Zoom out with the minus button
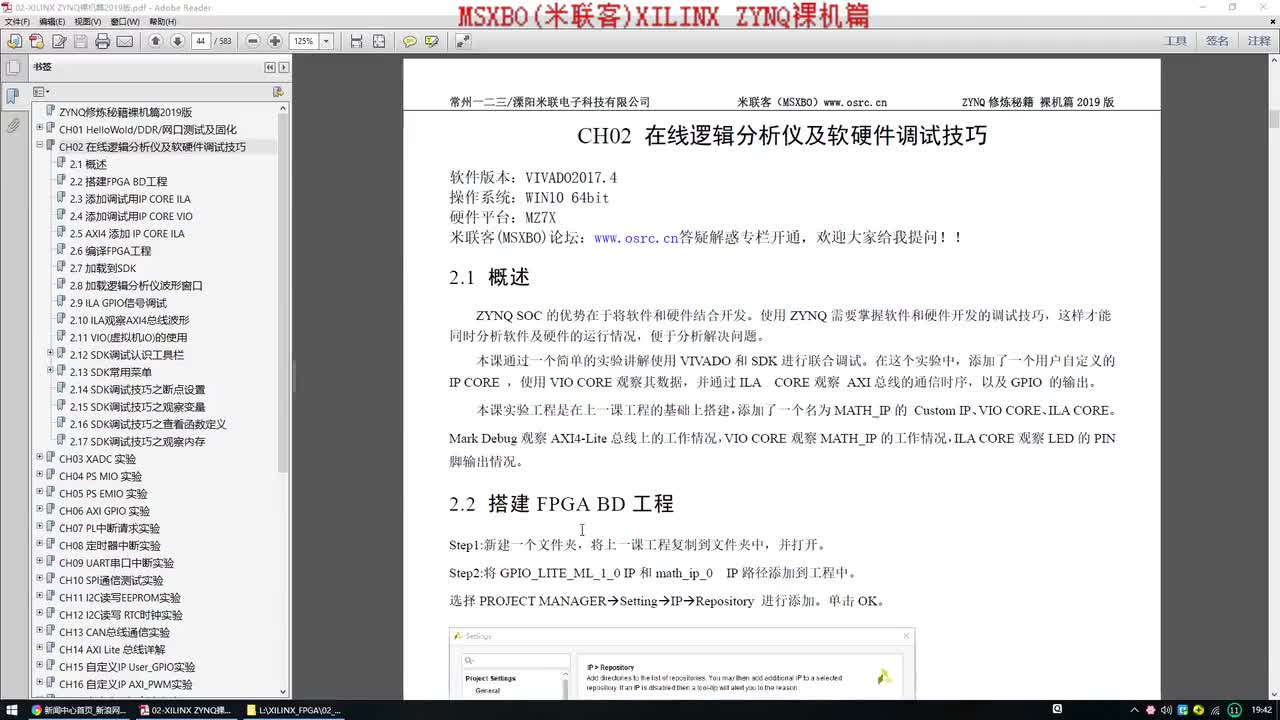This screenshot has height=720, width=1280. pos(253,41)
